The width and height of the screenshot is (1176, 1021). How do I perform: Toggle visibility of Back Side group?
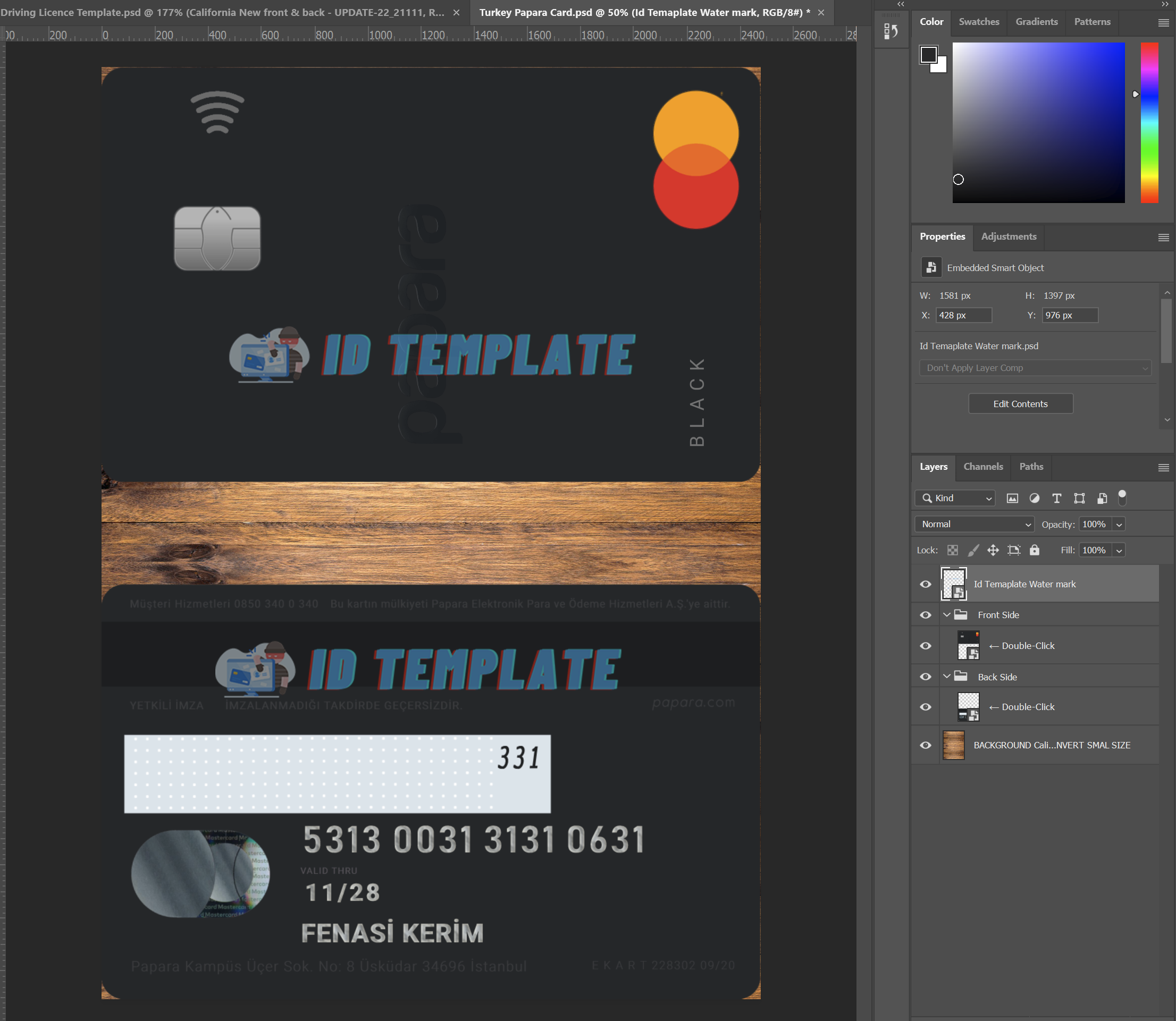point(925,676)
